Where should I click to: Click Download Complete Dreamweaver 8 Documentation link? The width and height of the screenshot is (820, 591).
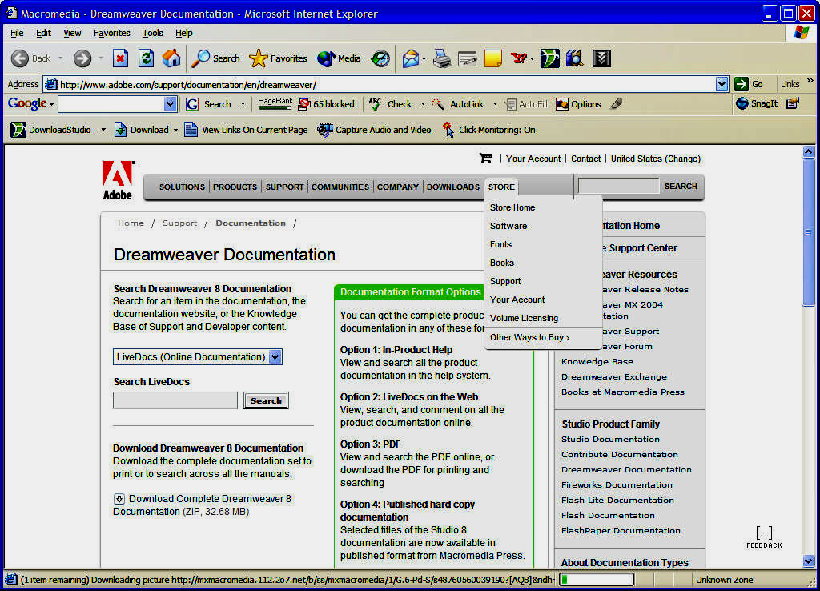tap(202, 505)
